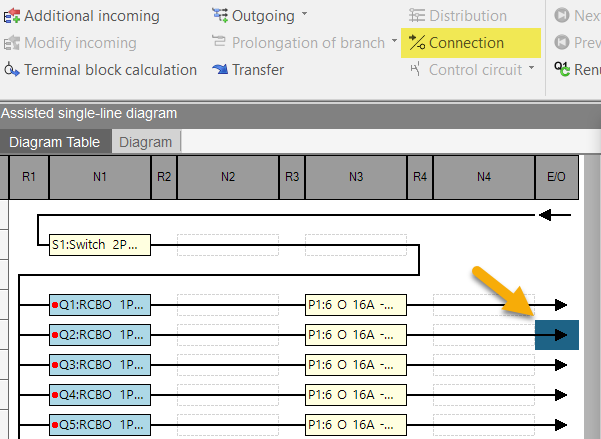Click the Outgoing branch icon

click(220, 15)
